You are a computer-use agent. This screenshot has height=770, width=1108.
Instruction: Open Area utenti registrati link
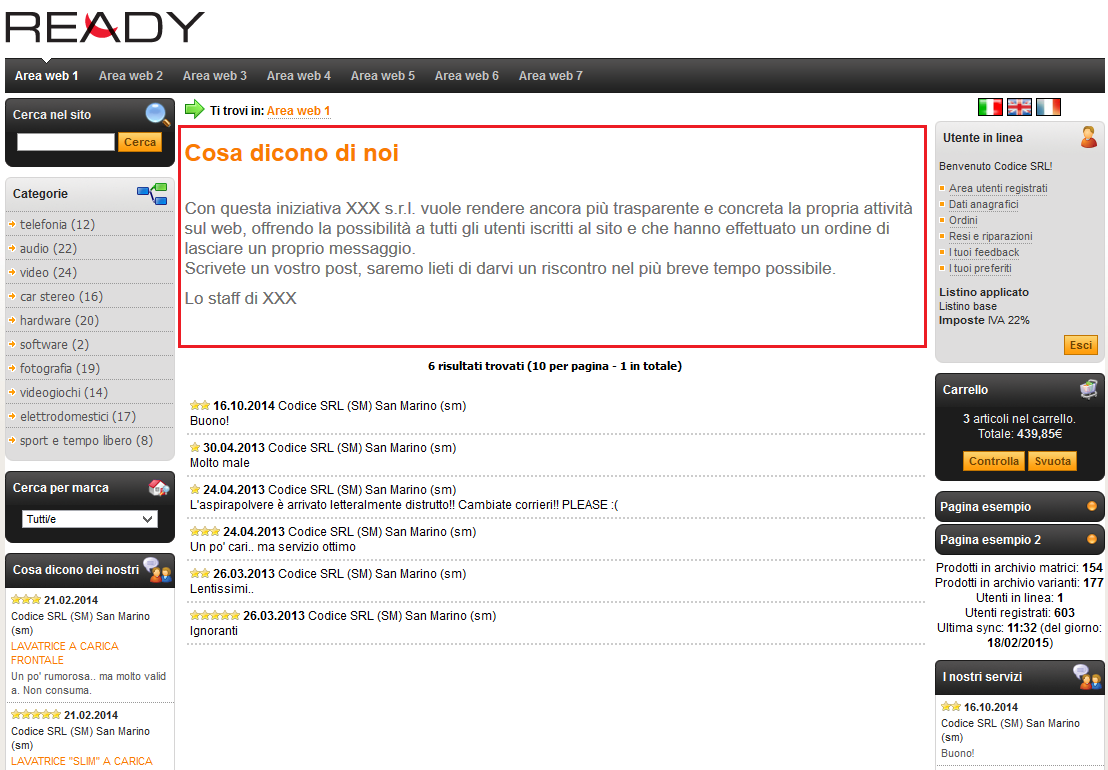coord(998,188)
